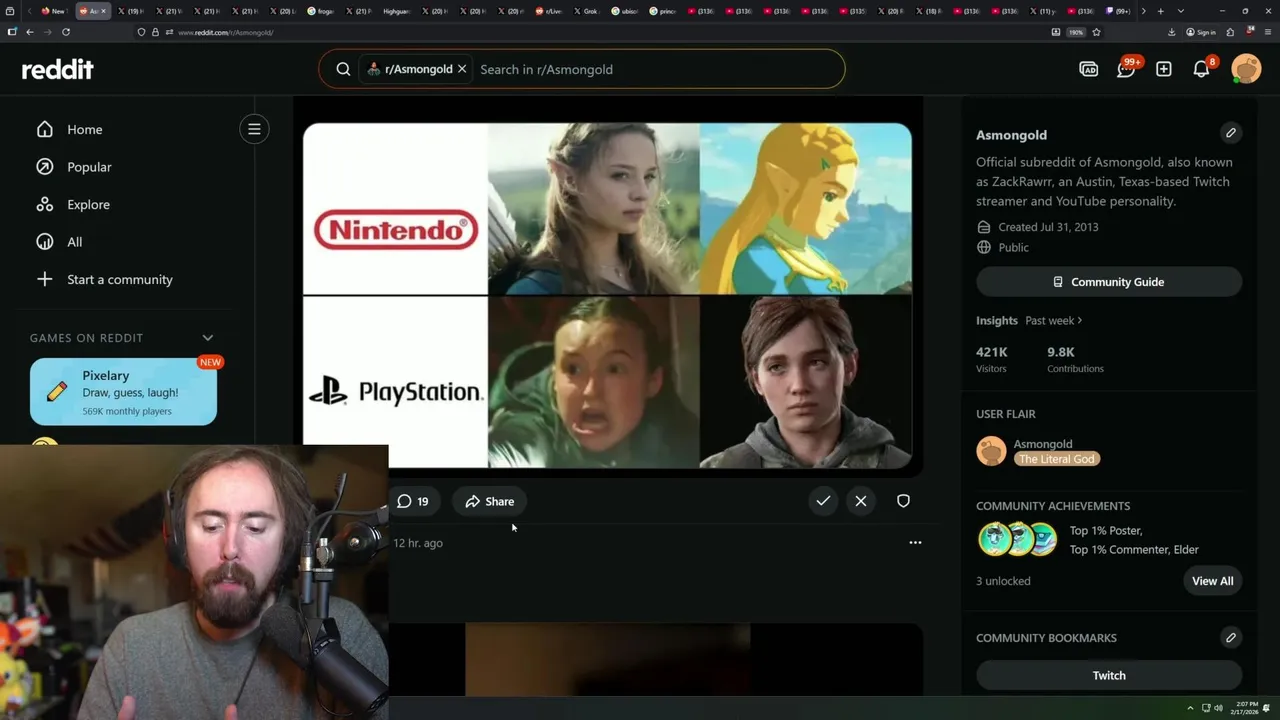Open the moderator shield icon
1280x720 pixels.
click(x=903, y=501)
